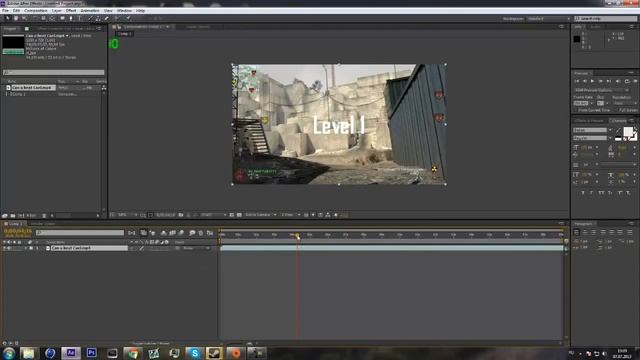
Task: Click the Brainstorm icon in timeline
Action: coord(192,233)
